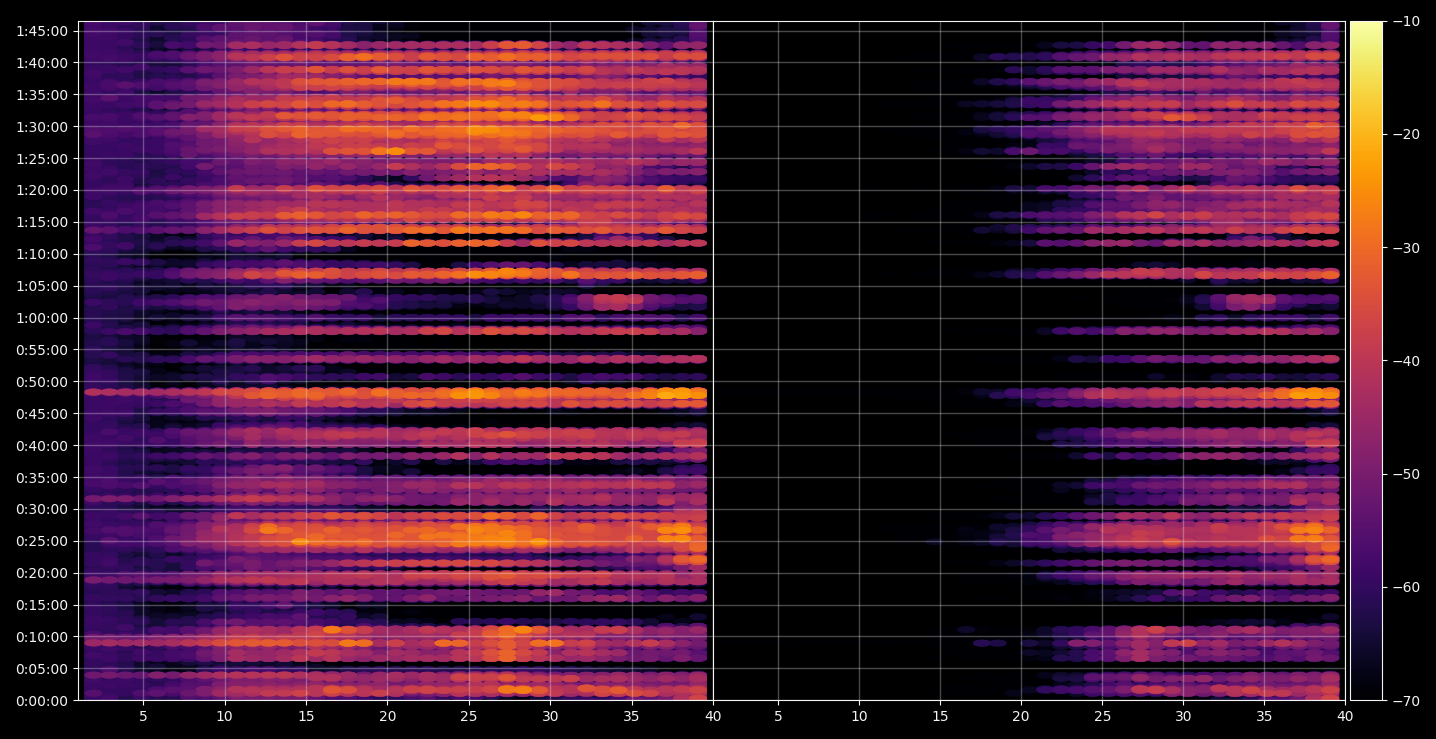Click the 1:45:00 y-axis time label
The width and height of the screenshot is (1436, 739).
(42, 31)
